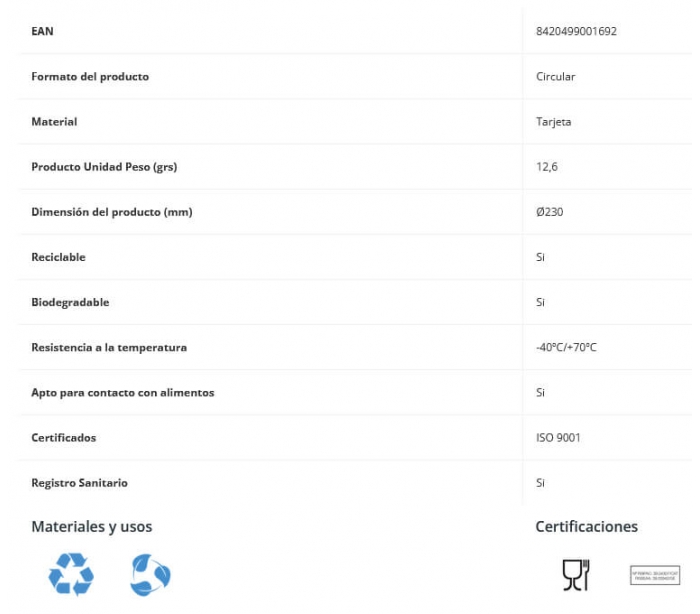700x614 pixels.
Task: Click the Ø230 dimension value
Action: coord(549,212)
